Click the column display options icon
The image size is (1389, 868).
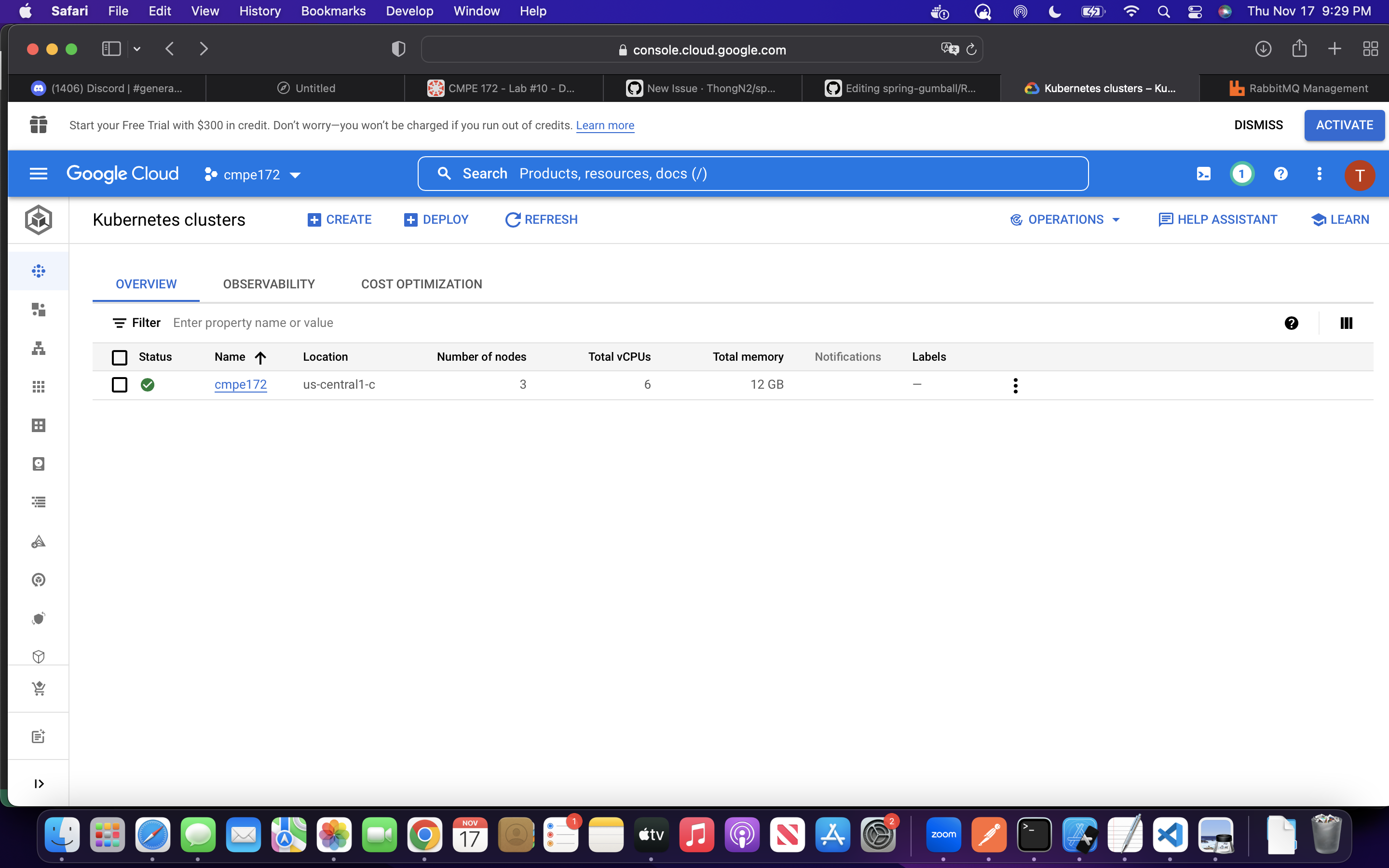tap(1346, 323)
